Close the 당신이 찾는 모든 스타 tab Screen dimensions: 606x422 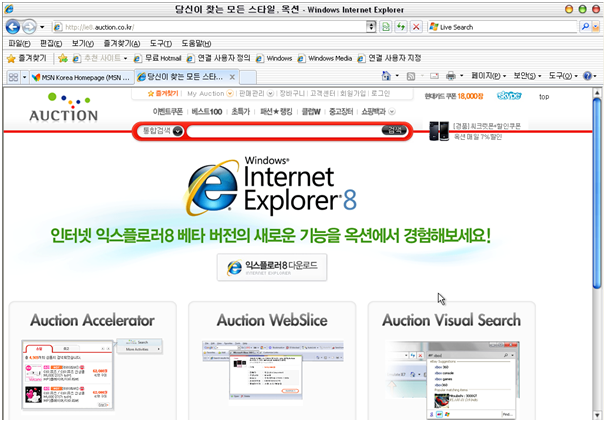(232, 77)
